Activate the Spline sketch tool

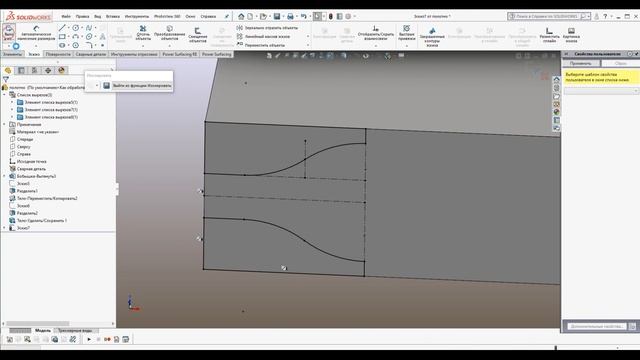click(x=89, y=28)
